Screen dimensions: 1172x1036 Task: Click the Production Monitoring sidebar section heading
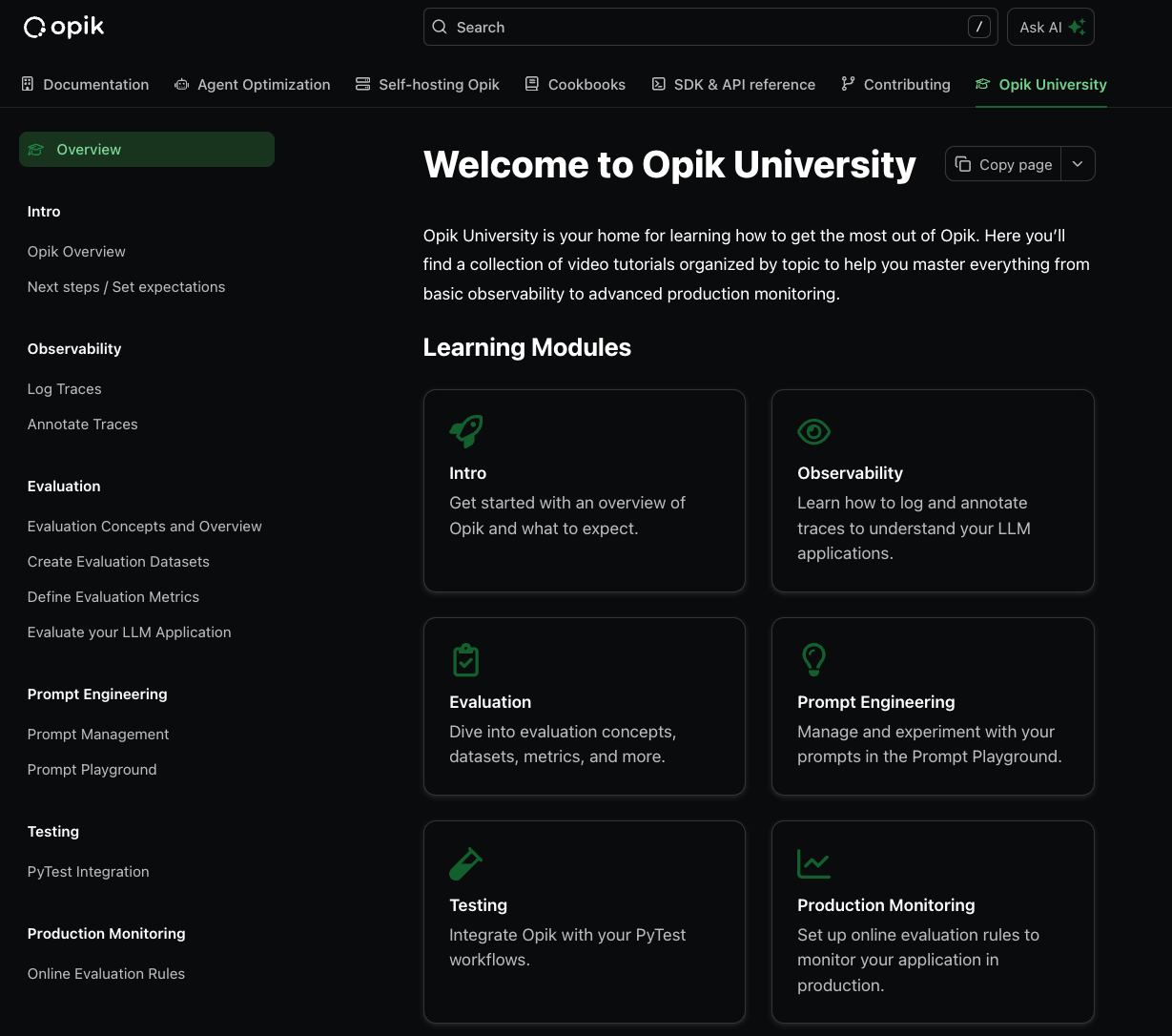(106, 934)
